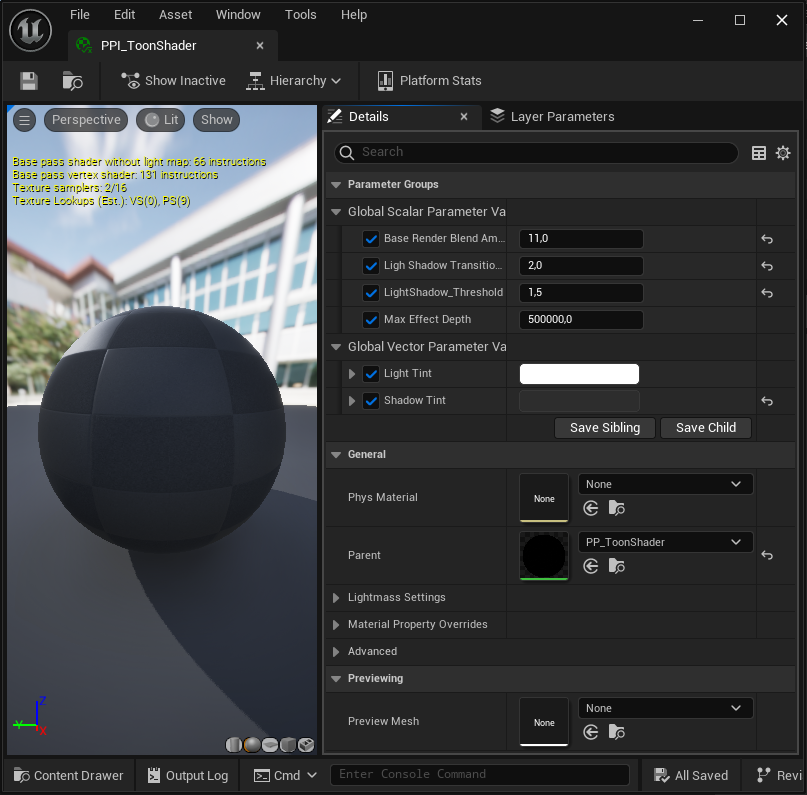Viewport: 807px width, 795px height.
Task: Toggle the LightShadow_Threshold checkbox
Action: (x=371, y=293)
